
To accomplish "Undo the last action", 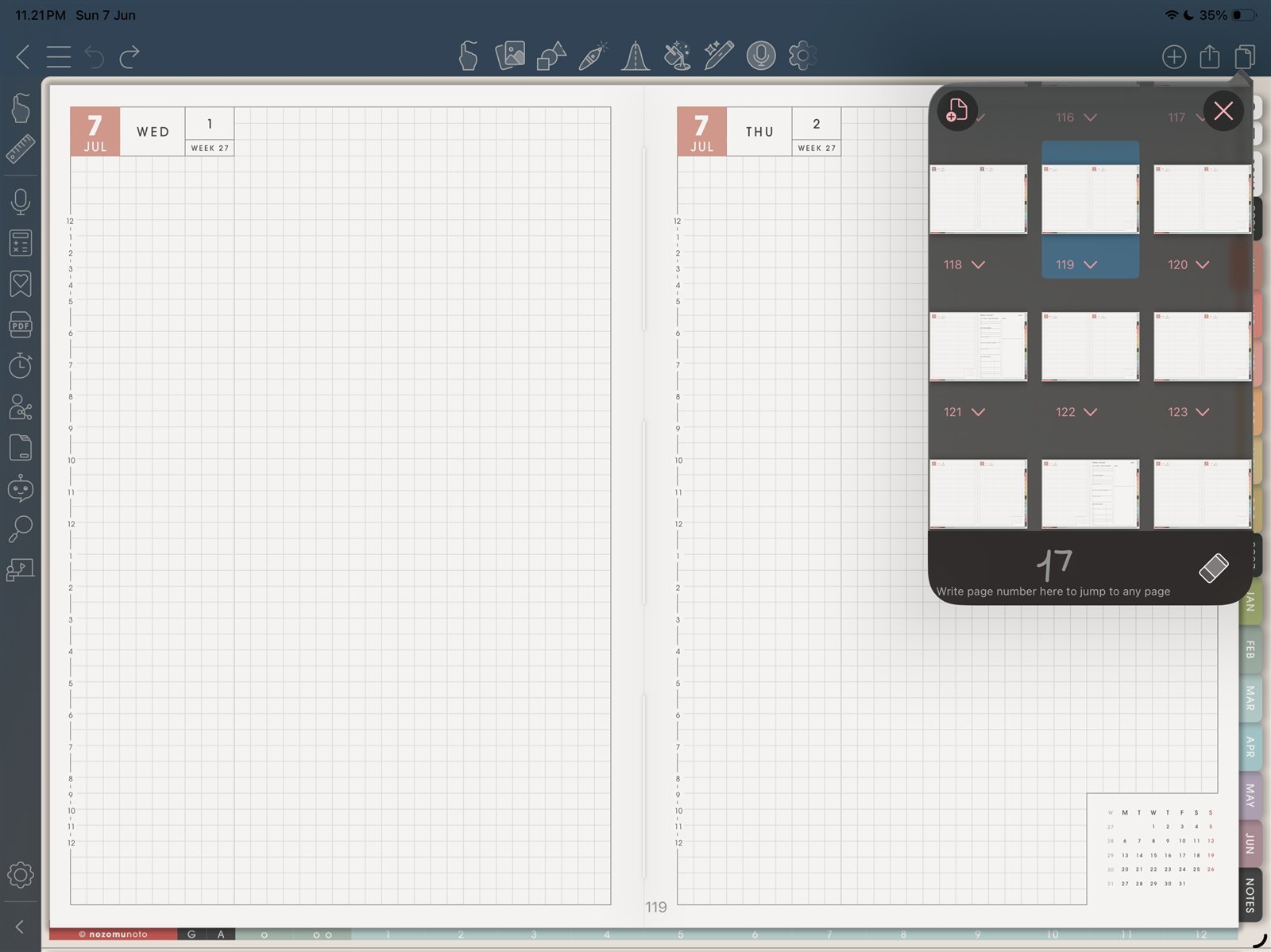I will tap(95, 56).
